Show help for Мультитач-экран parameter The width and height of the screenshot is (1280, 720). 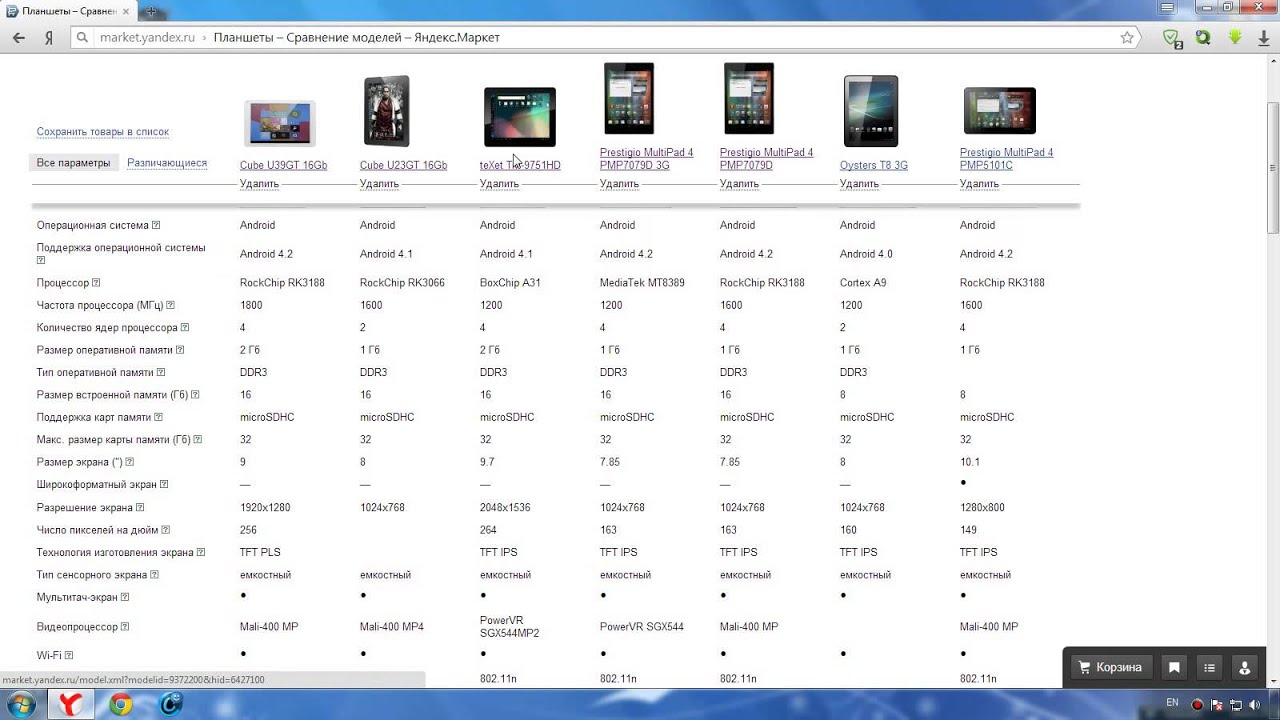click(x=125, y=598)
